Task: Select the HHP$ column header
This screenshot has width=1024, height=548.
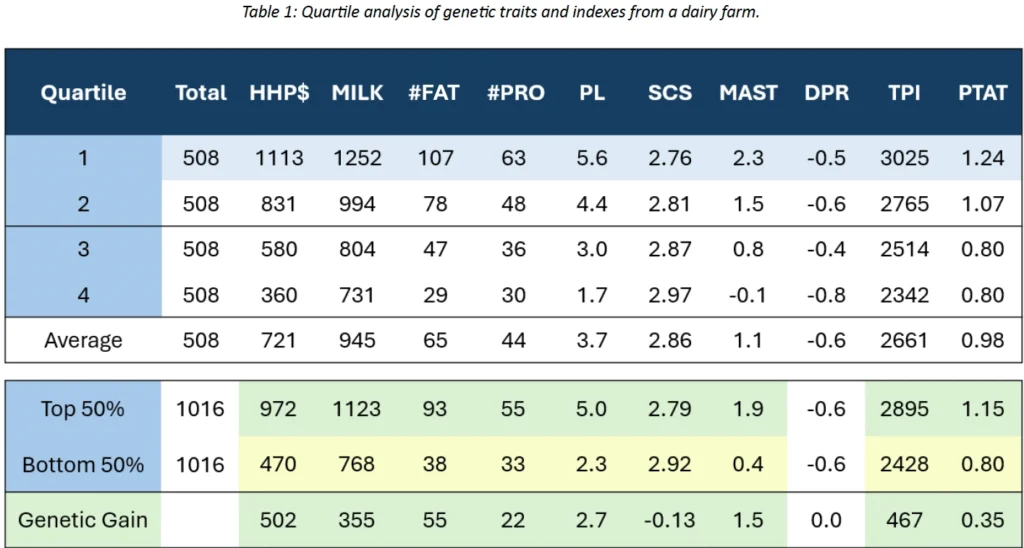Action: [x=279, y=93]
